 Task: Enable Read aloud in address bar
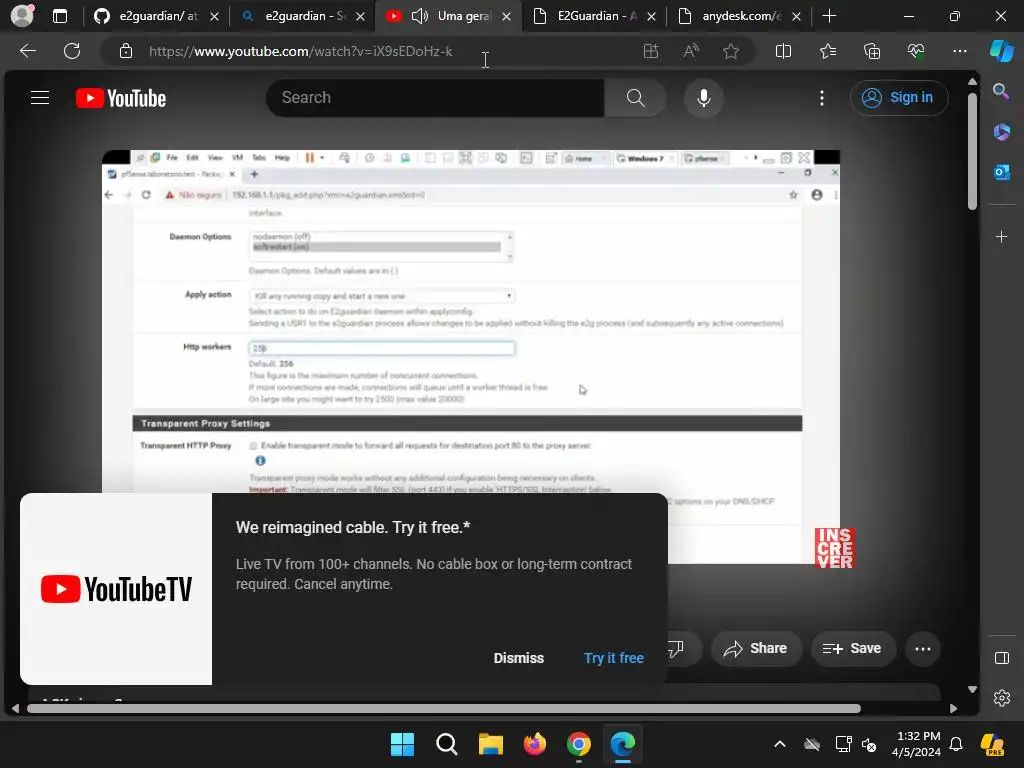click(x=691, y=51)
